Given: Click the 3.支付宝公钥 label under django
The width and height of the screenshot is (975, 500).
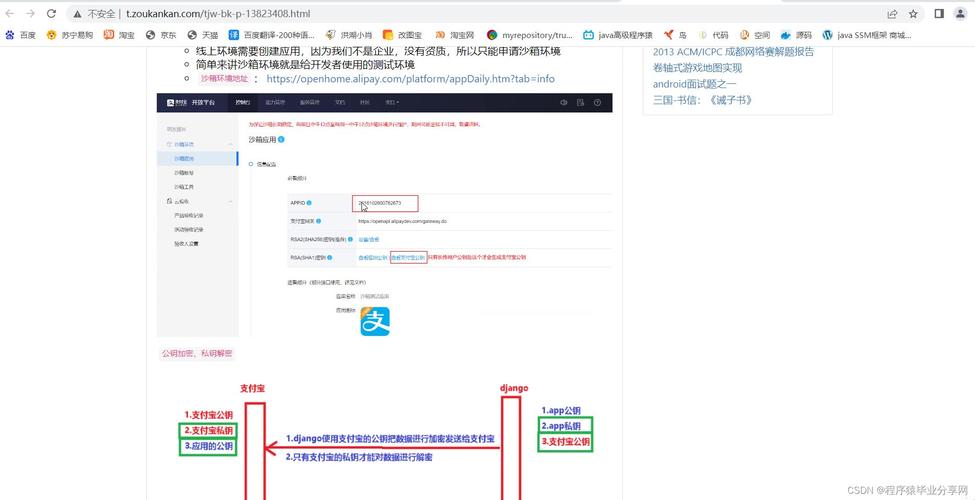Looking at the screenshot, I should click(x=565, y=442).
